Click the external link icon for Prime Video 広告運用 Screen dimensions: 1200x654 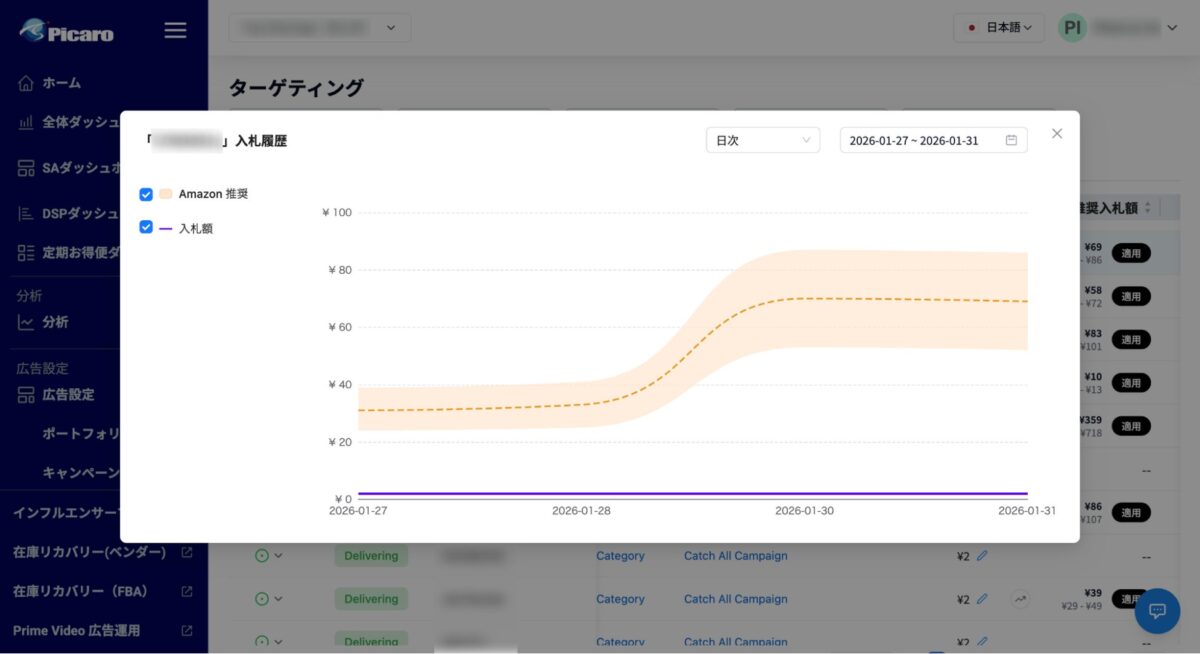click(x=186, y=631)
